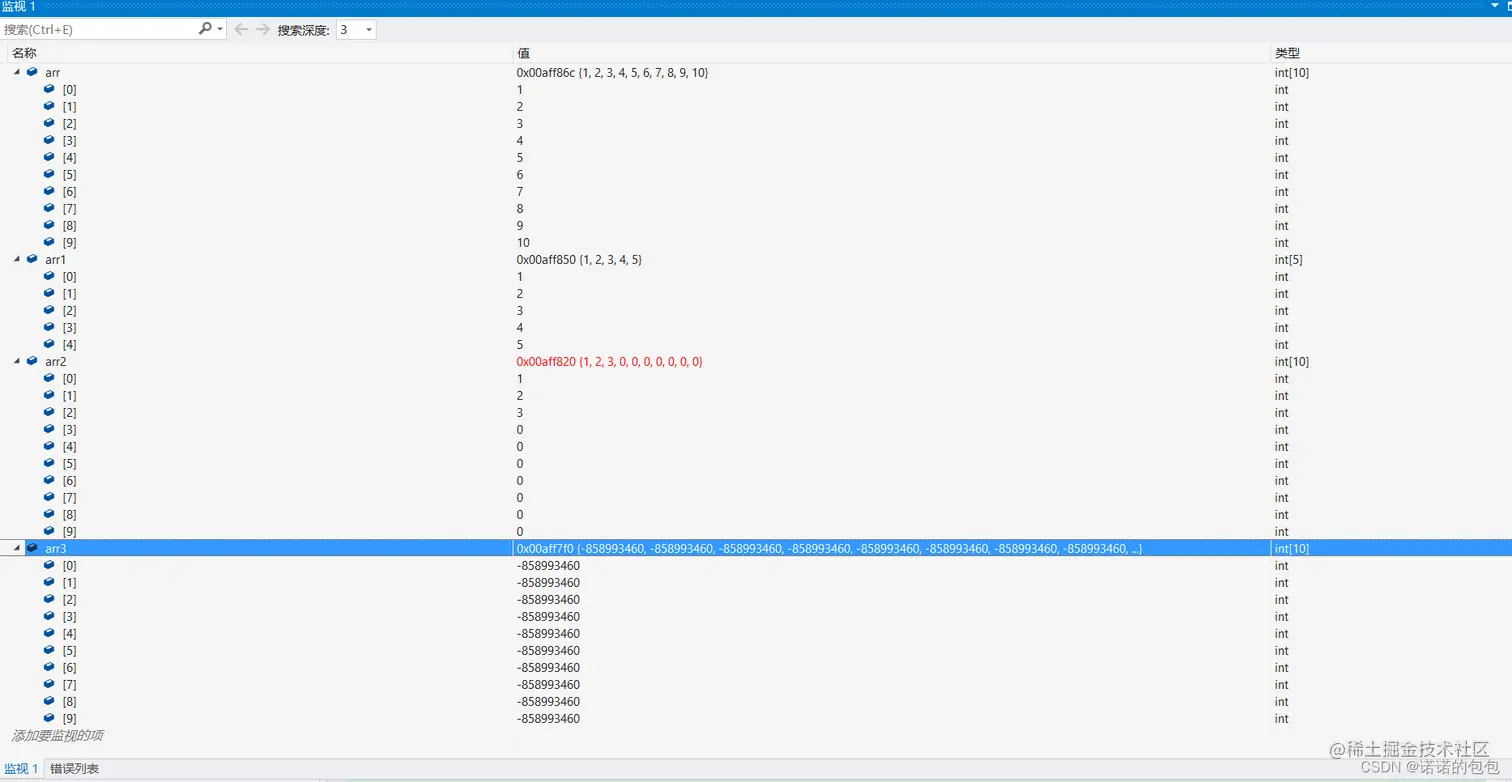1512x782 pixels.
Task: Click value 3 of arr2 element [2]
Action: pos(520,412)
